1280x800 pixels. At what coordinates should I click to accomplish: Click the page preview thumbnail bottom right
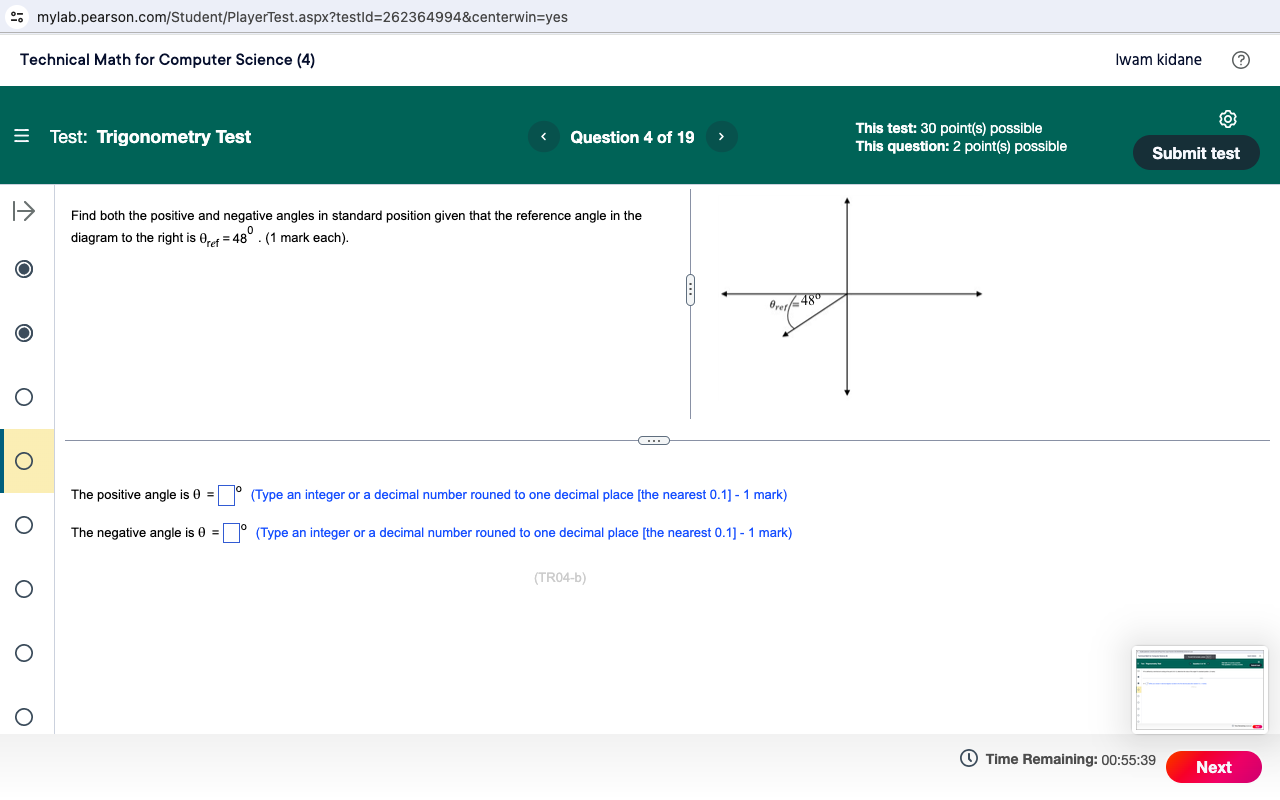1199,690
